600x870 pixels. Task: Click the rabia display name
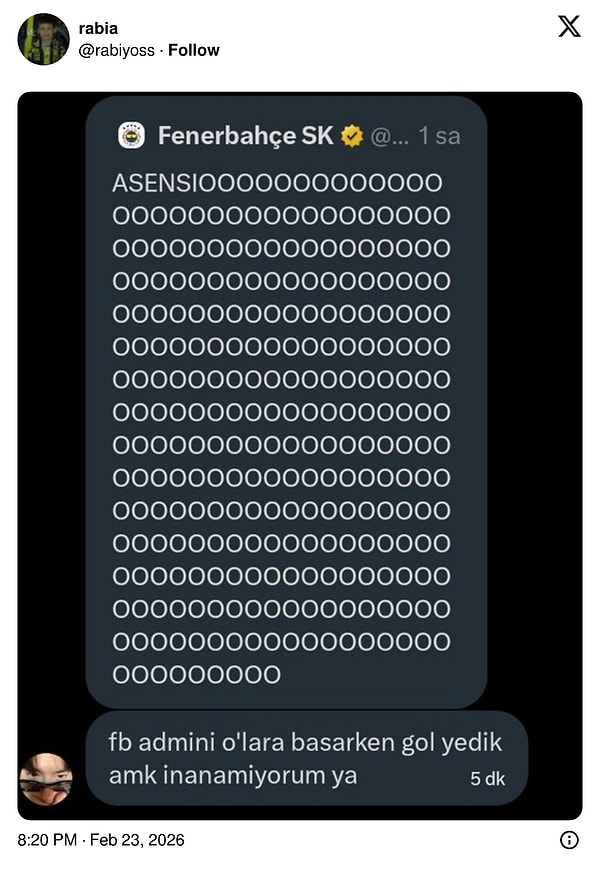(98, 28)
